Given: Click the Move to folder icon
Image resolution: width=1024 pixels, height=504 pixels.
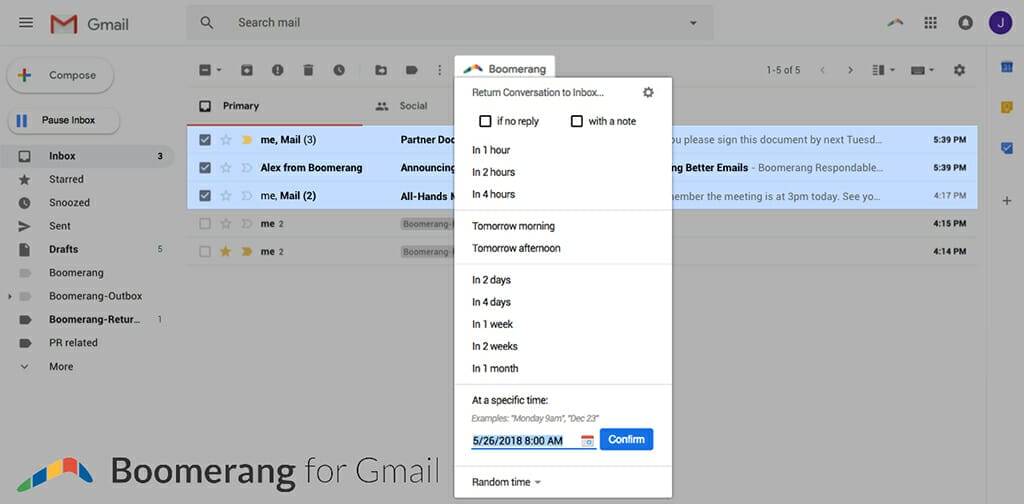Looking at the screenshot, I should 381,70.
